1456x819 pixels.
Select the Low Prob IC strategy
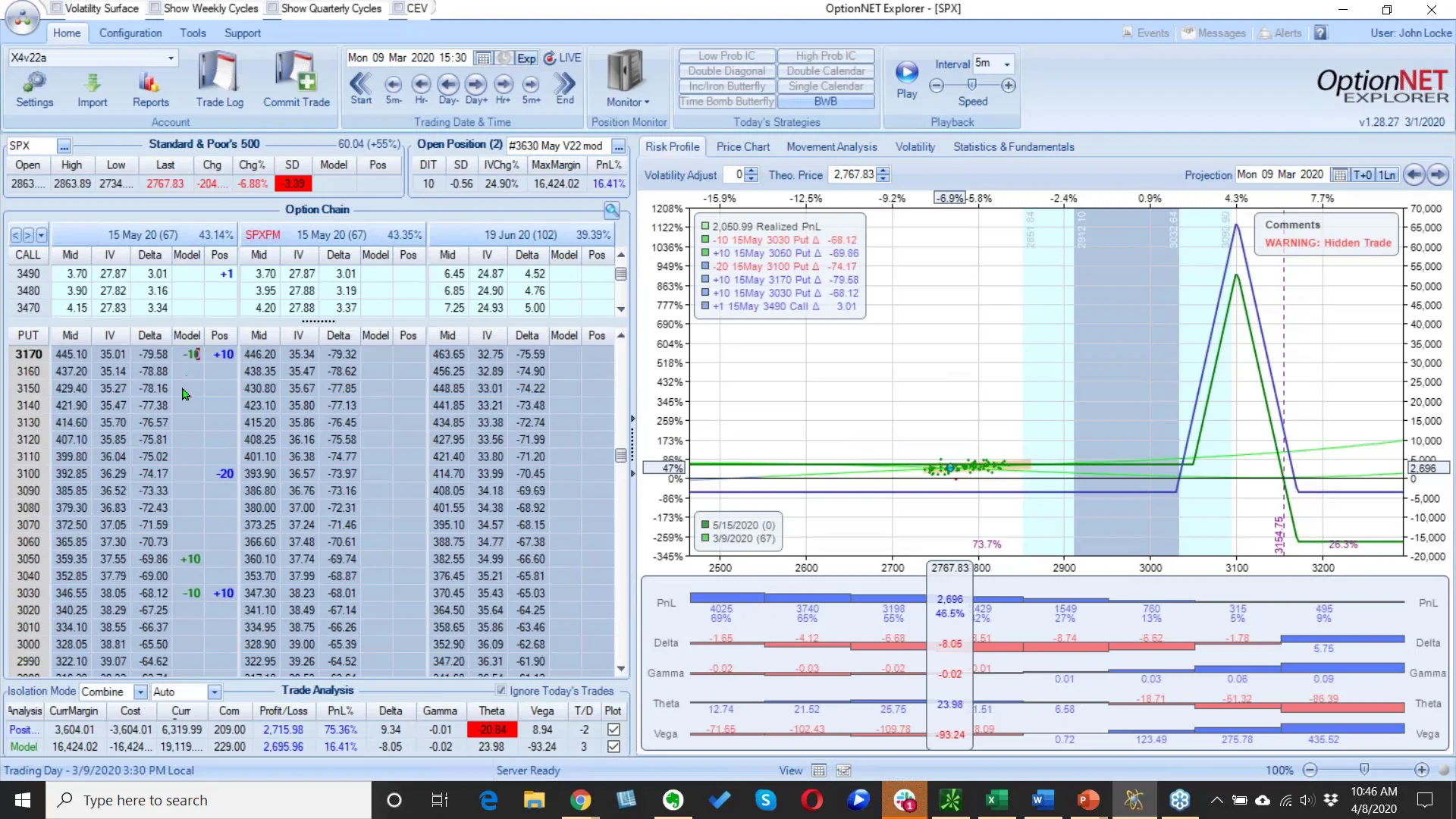pyautogui.click(x=726, y=56)
